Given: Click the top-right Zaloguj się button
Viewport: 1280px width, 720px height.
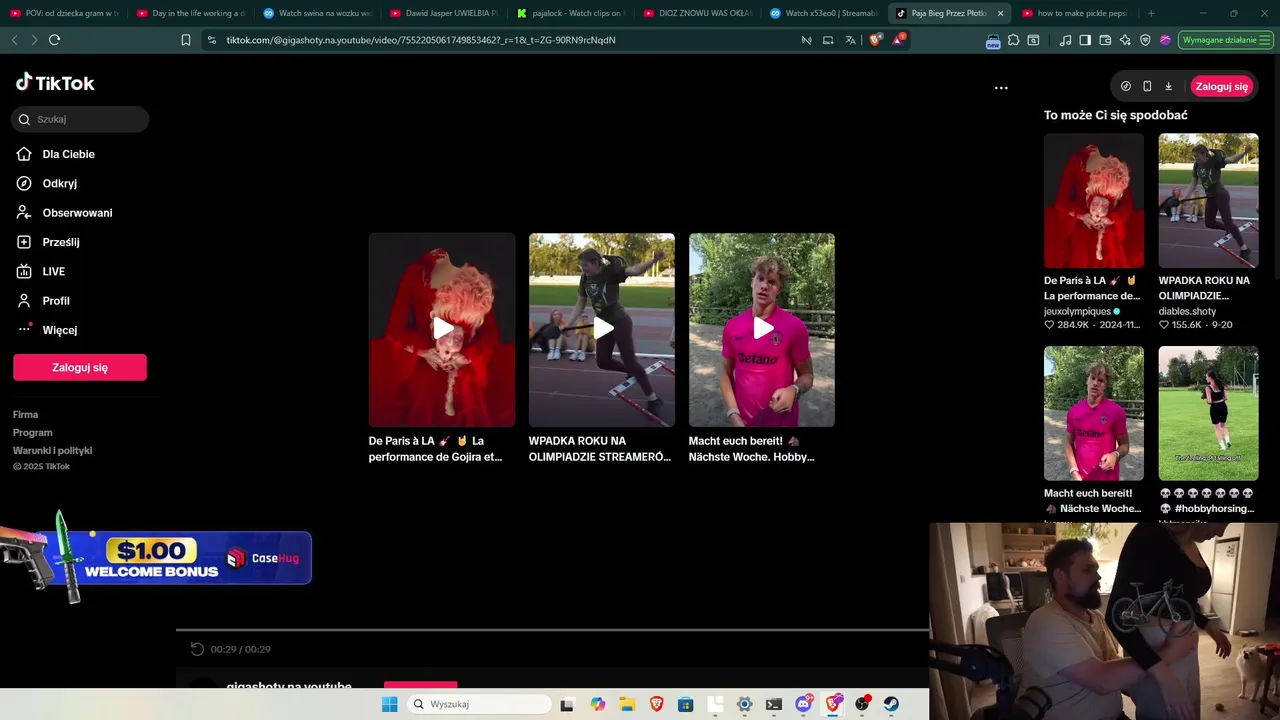Looking at the screenshot, I should (1222, 86).
